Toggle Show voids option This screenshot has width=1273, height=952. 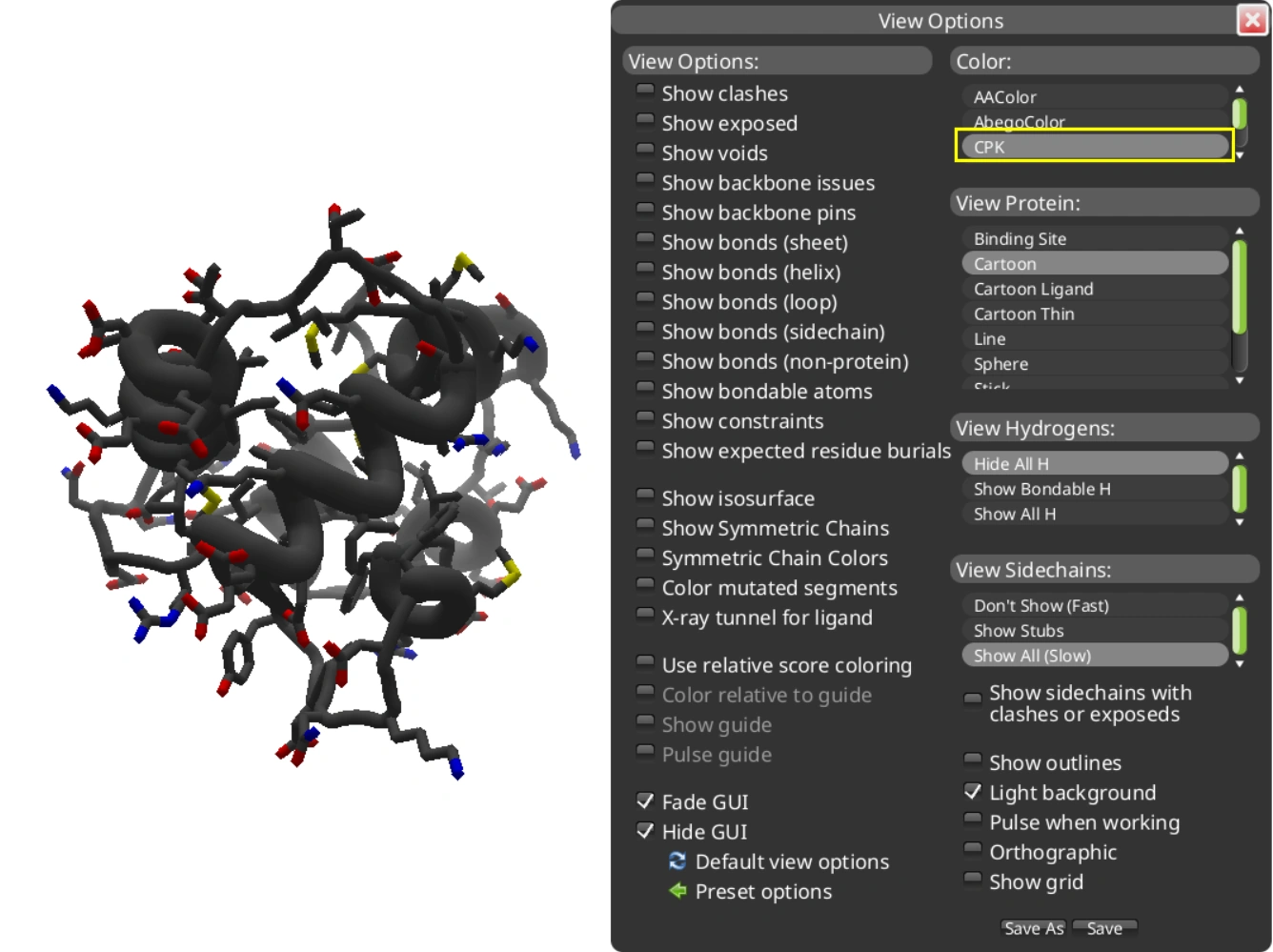(x=645, y=152)
